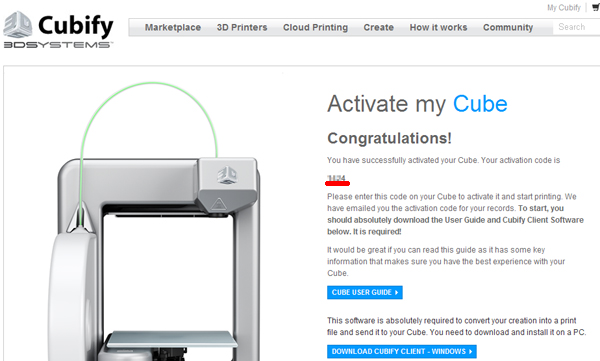
Task: Click the Cube printer image
Action: tap(155, 222)
